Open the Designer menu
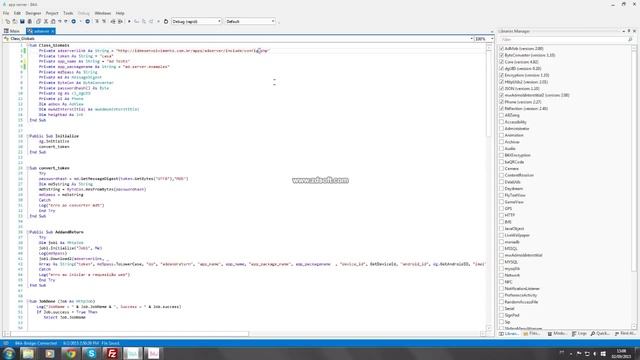640x360 pixels. coord(33,13)
